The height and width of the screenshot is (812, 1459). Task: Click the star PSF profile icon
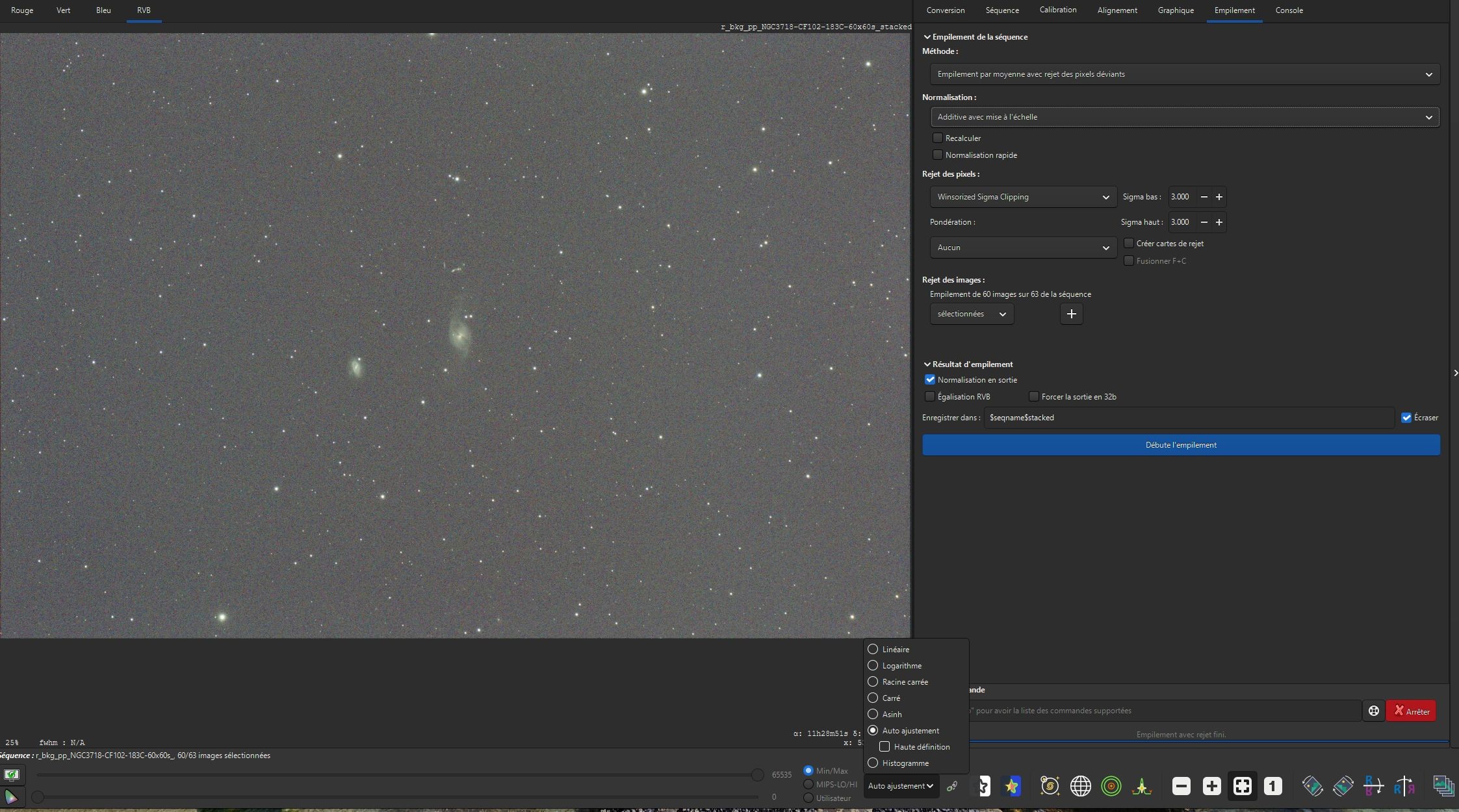pos(1142,786)
